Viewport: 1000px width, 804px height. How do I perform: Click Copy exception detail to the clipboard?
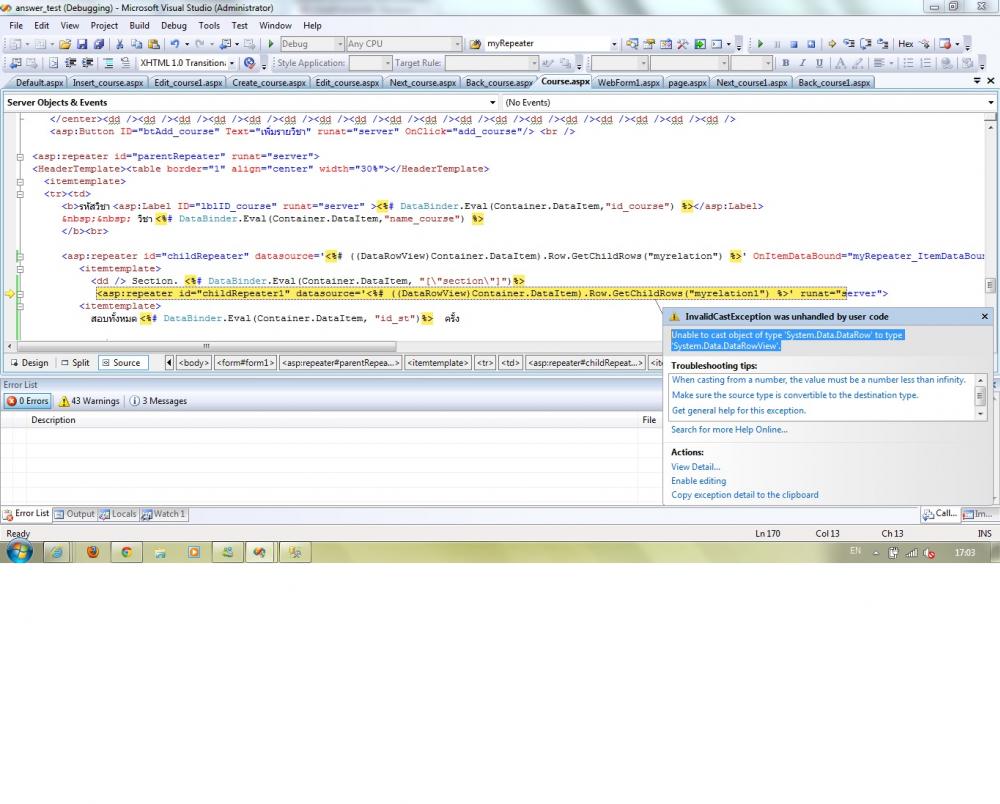744,495
